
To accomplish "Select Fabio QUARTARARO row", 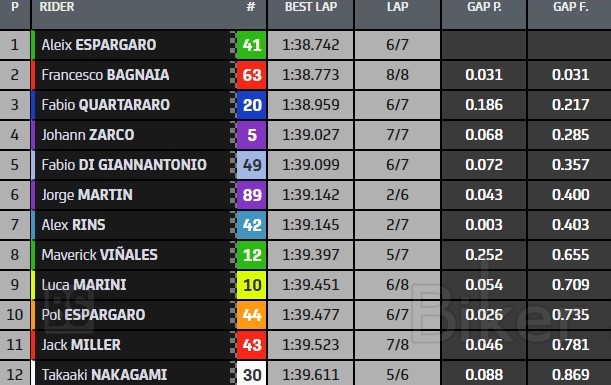I will pyautogui.click(x=306, y=105).
